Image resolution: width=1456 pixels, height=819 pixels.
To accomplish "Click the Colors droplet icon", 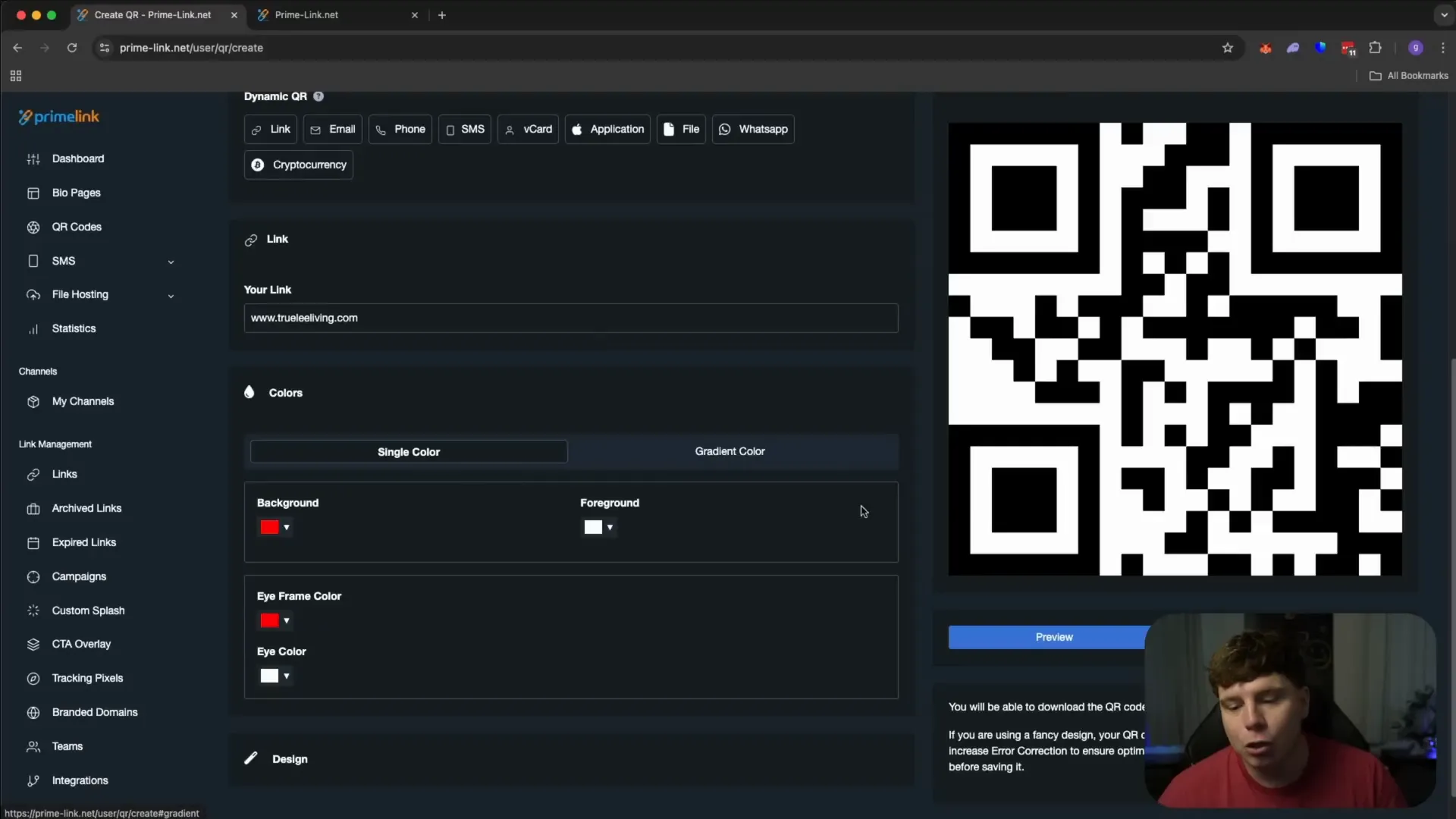I will click(249, 392).
